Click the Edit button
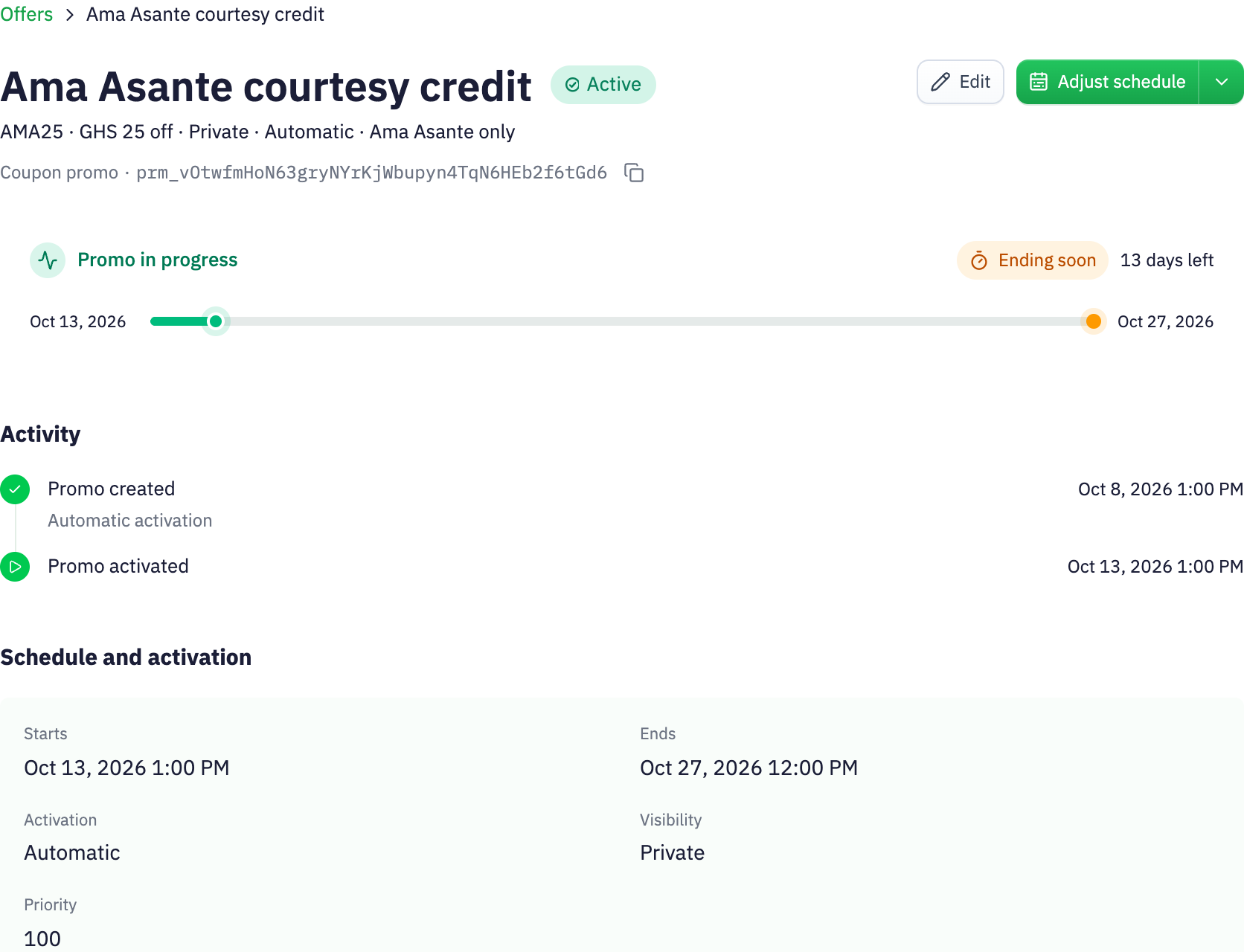This screenshot has width=1244, height=952. [961, 82]
